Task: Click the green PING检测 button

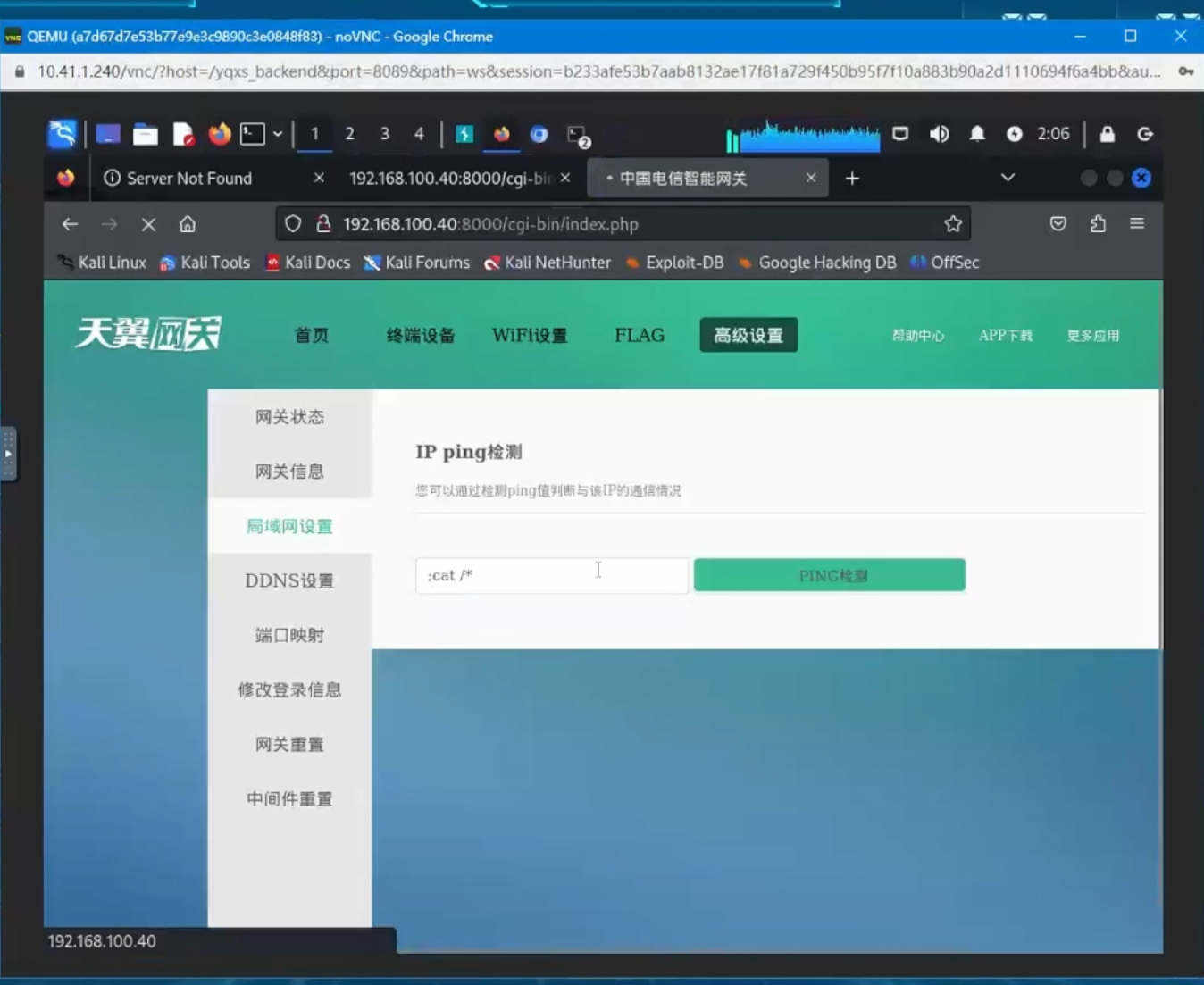Action: coord(830,575)
